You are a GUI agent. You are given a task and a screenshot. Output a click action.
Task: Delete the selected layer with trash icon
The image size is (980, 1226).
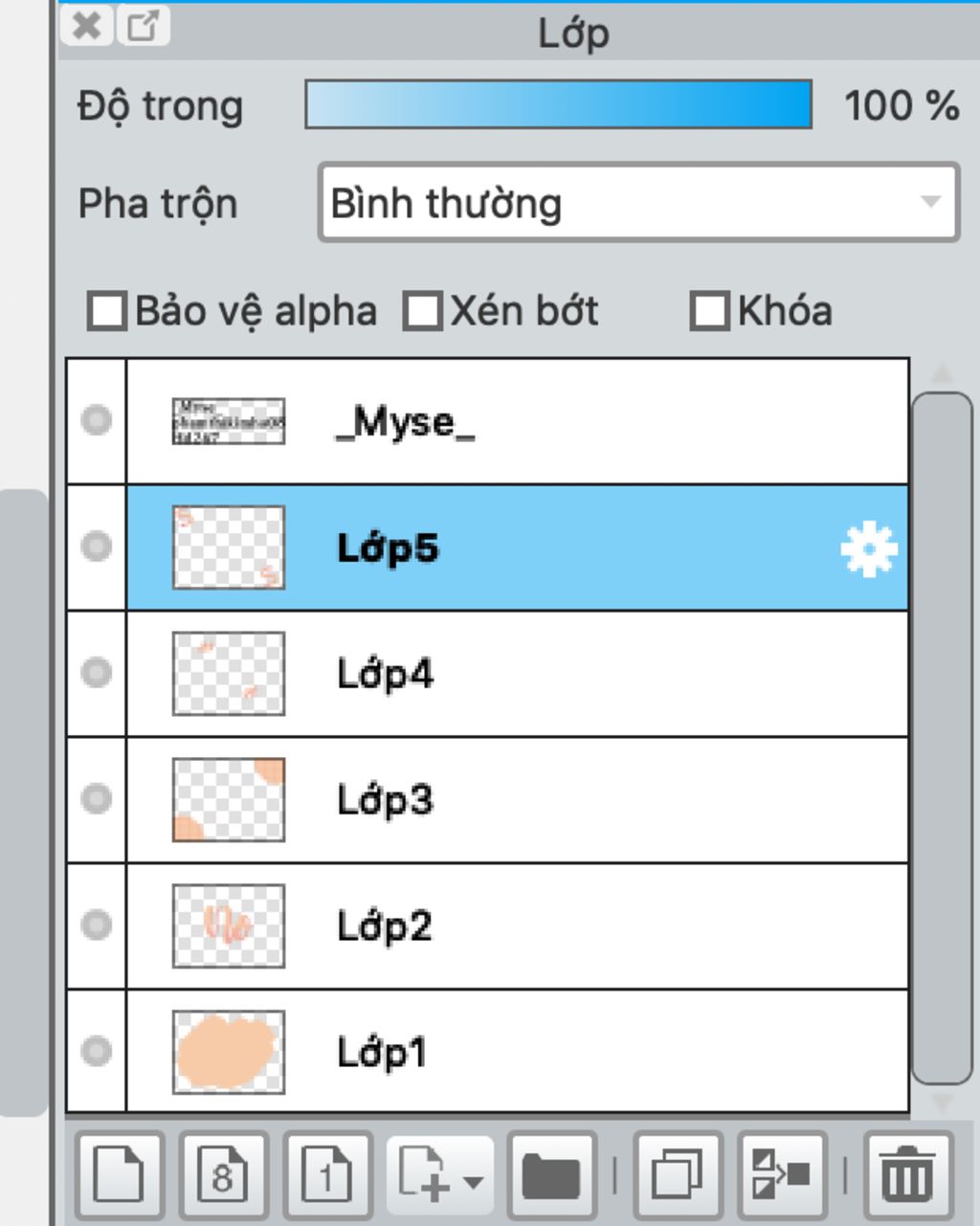pyautogui.click(x=907, y=1173)
